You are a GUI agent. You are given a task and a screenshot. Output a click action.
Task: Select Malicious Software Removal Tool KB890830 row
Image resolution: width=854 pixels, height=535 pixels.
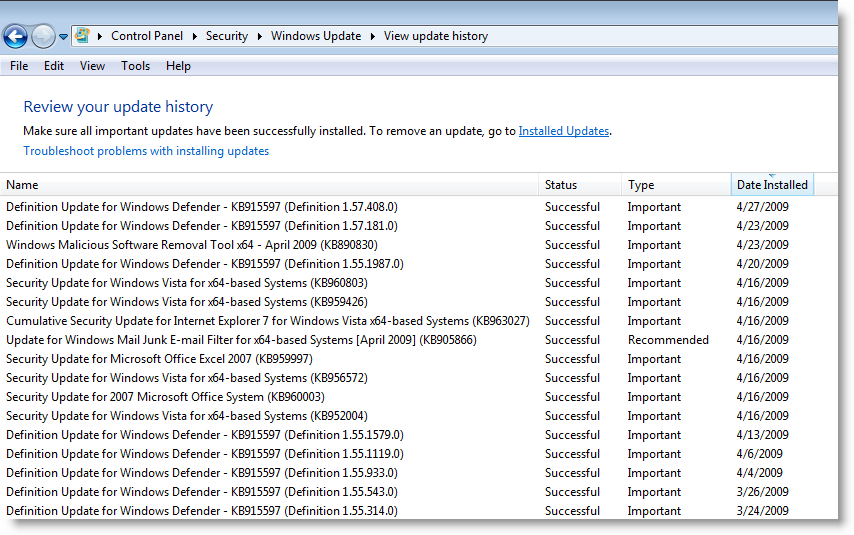[x=419, y=245]
